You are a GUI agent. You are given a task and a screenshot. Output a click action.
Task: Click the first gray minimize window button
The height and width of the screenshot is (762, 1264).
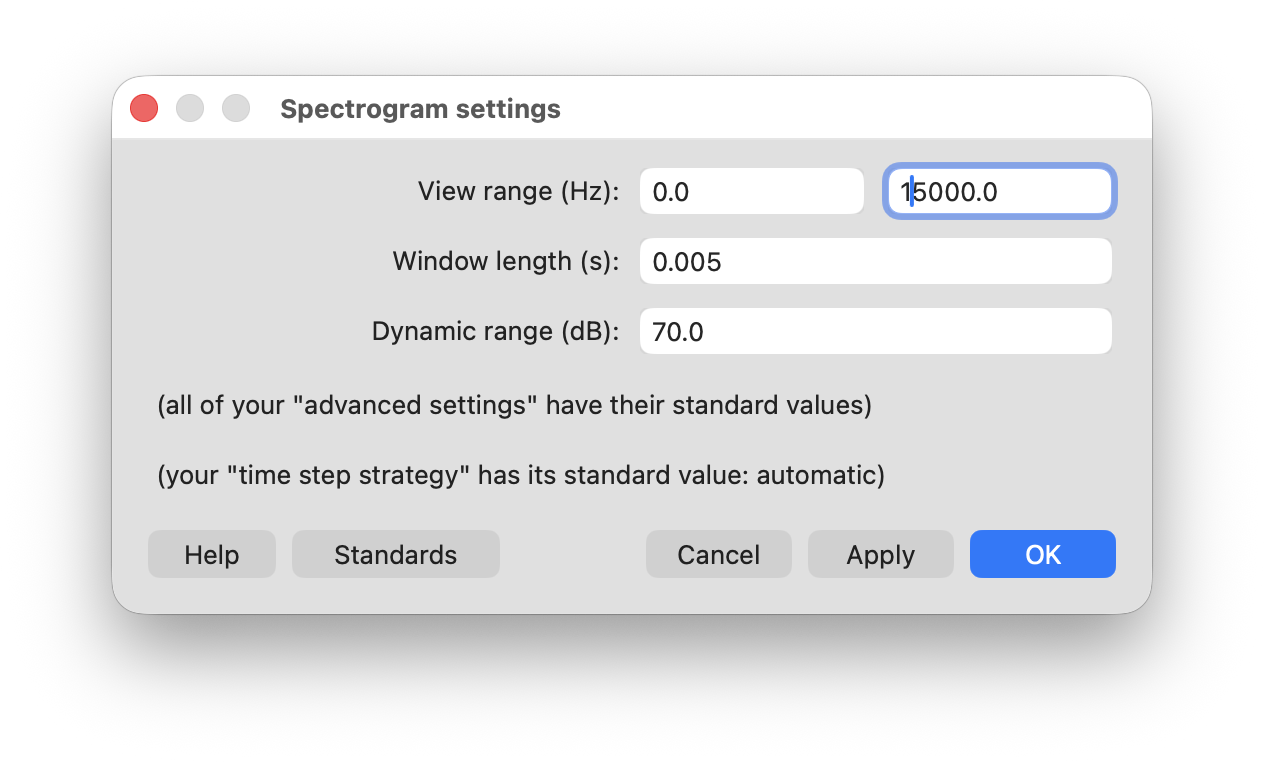click(x=190, y=108)
